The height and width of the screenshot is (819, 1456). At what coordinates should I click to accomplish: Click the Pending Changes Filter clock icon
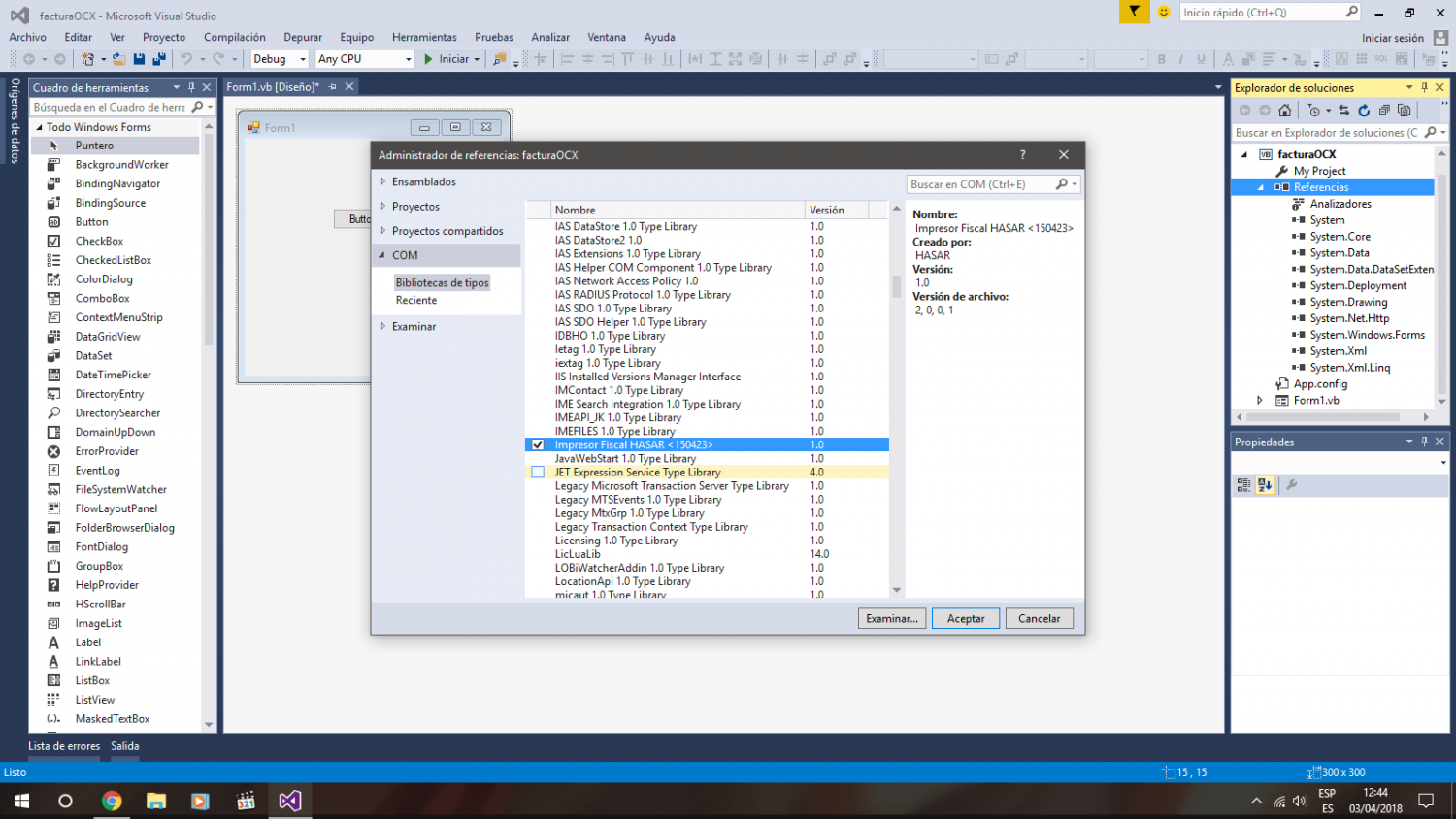(1314, 111)
